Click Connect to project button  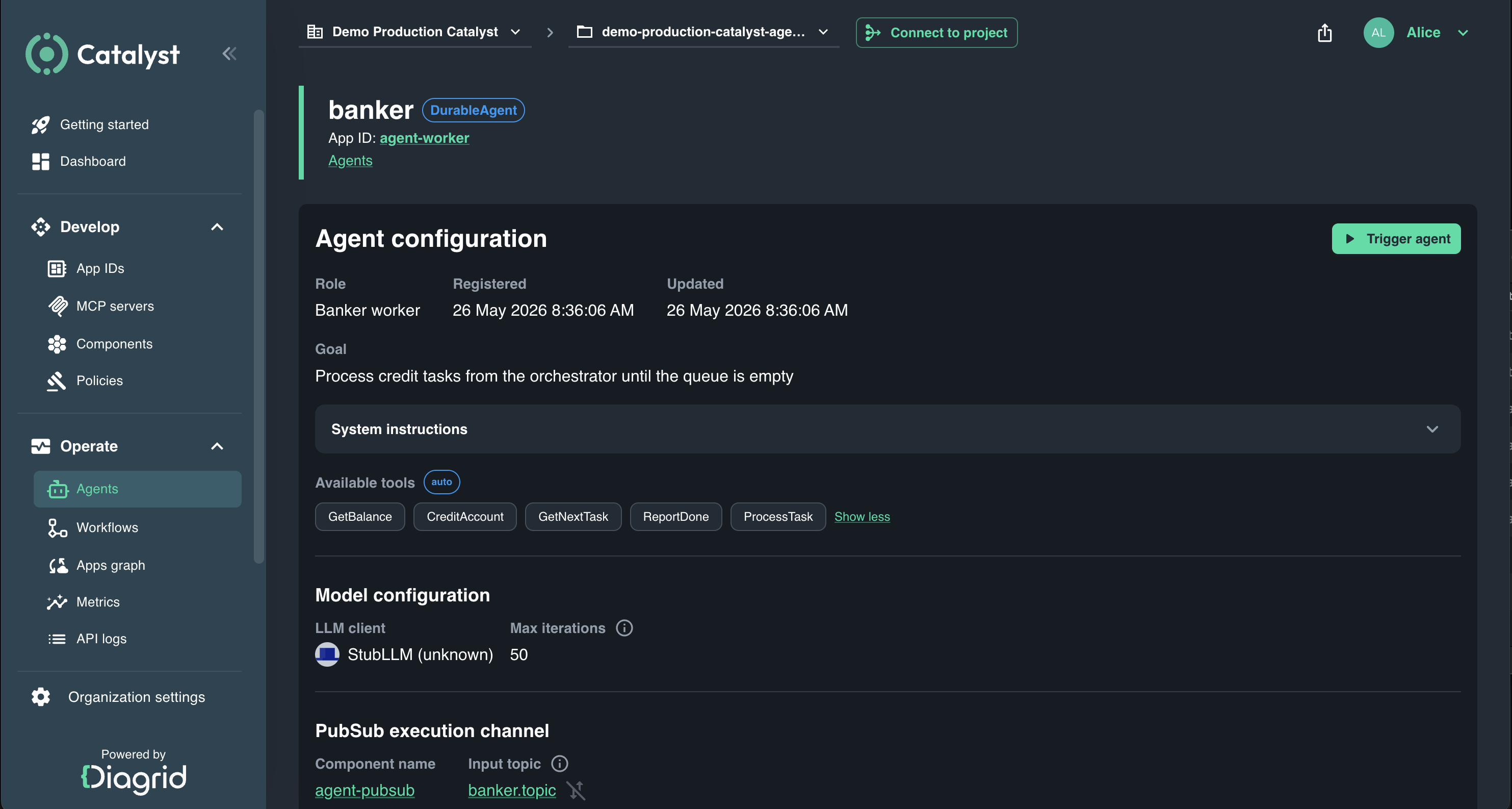click(937, 33)
